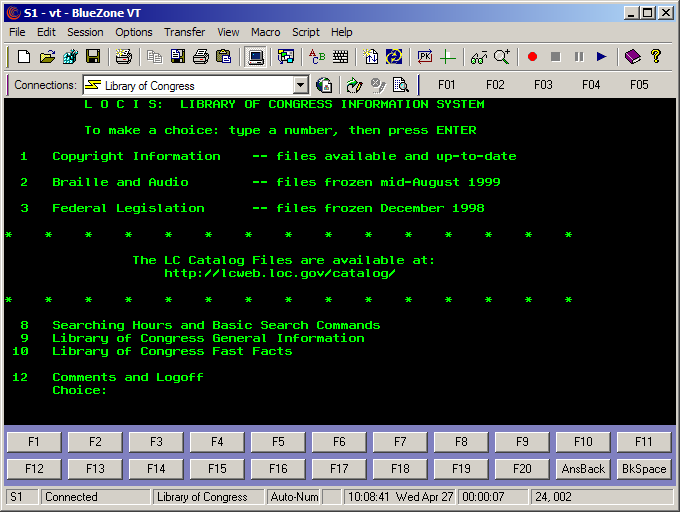Toggle the terminal display monitor icon

tap(256, 57)
